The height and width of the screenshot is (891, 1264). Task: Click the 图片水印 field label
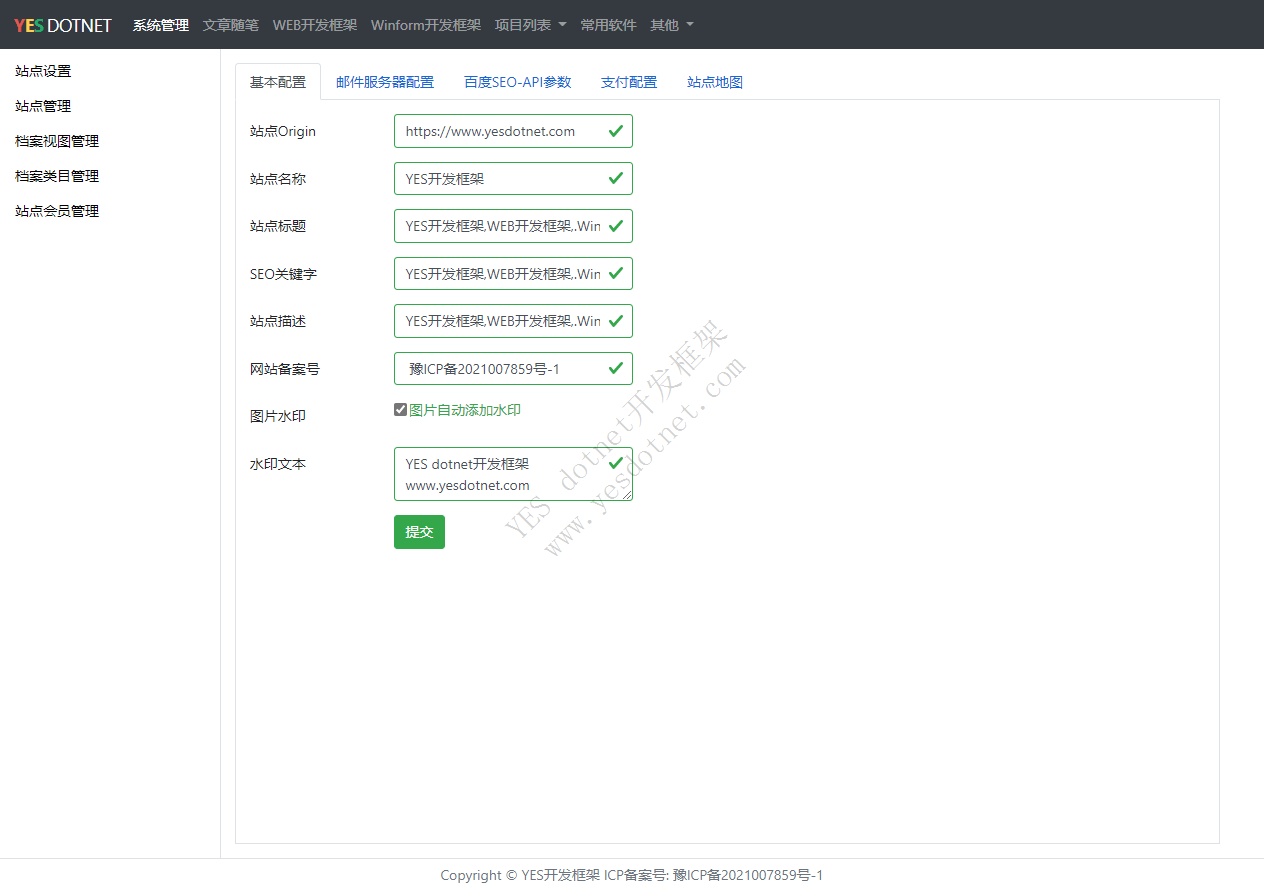[278, 416]
